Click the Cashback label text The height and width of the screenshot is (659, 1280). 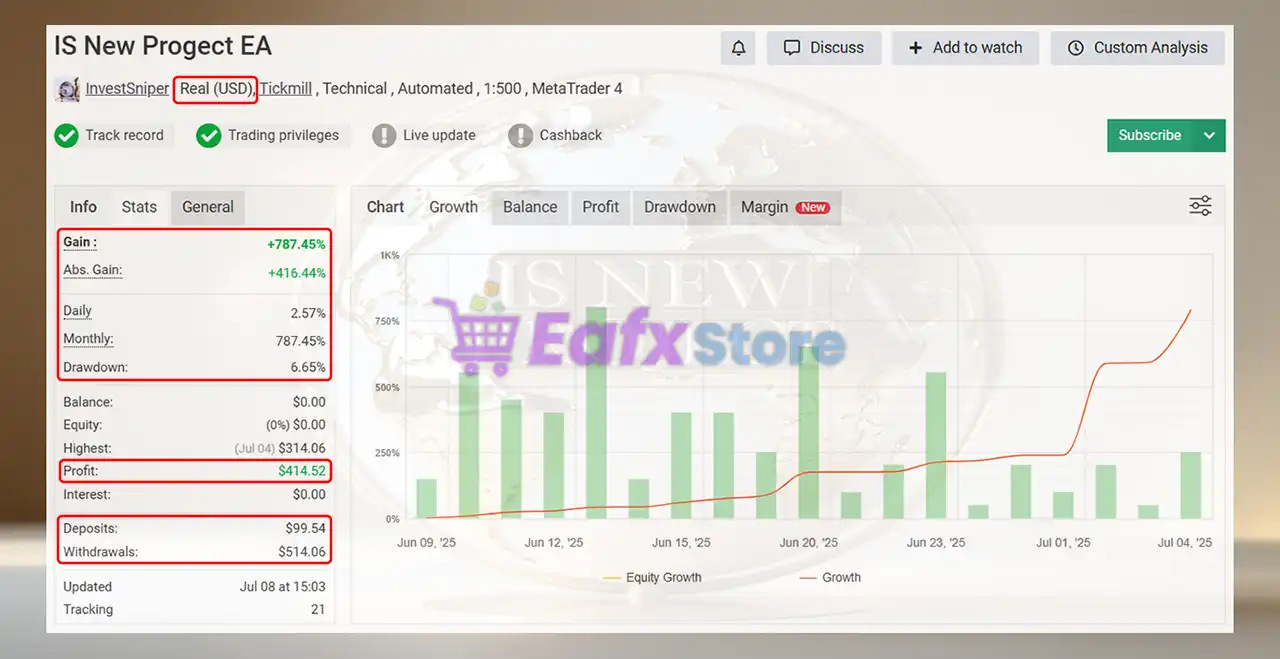coord(571,135)
